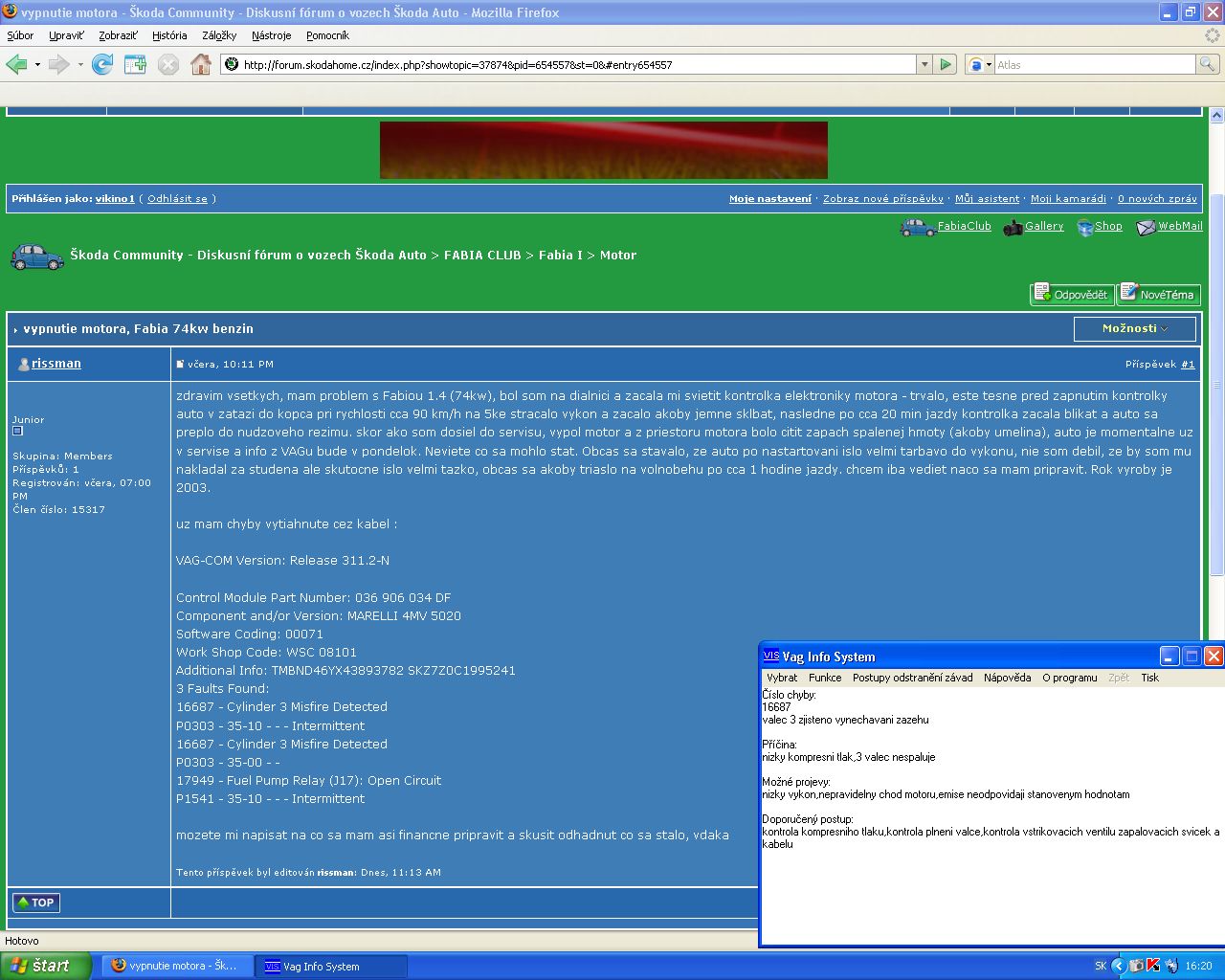Click the tray expand arrow icon
The height and width of the screenshot is (980, 1225).
click(1117, 967)
